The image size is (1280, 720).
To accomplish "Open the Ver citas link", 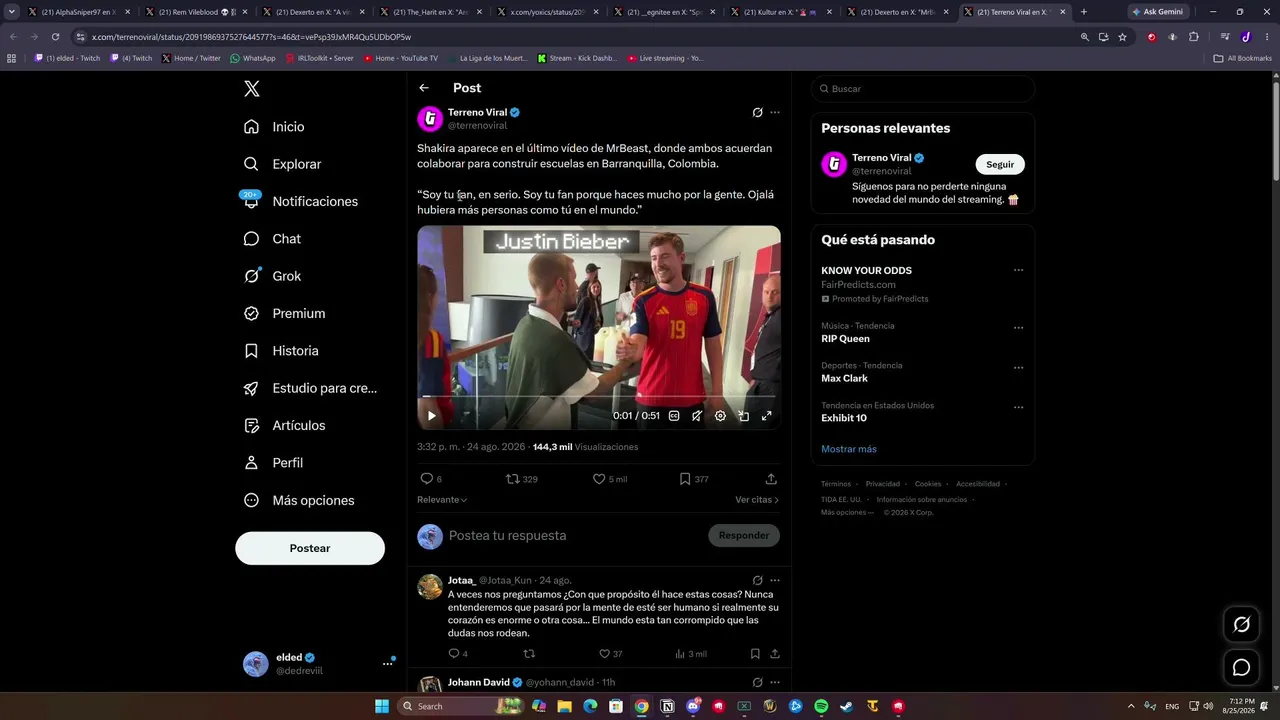I will click(x=757, y=500).
